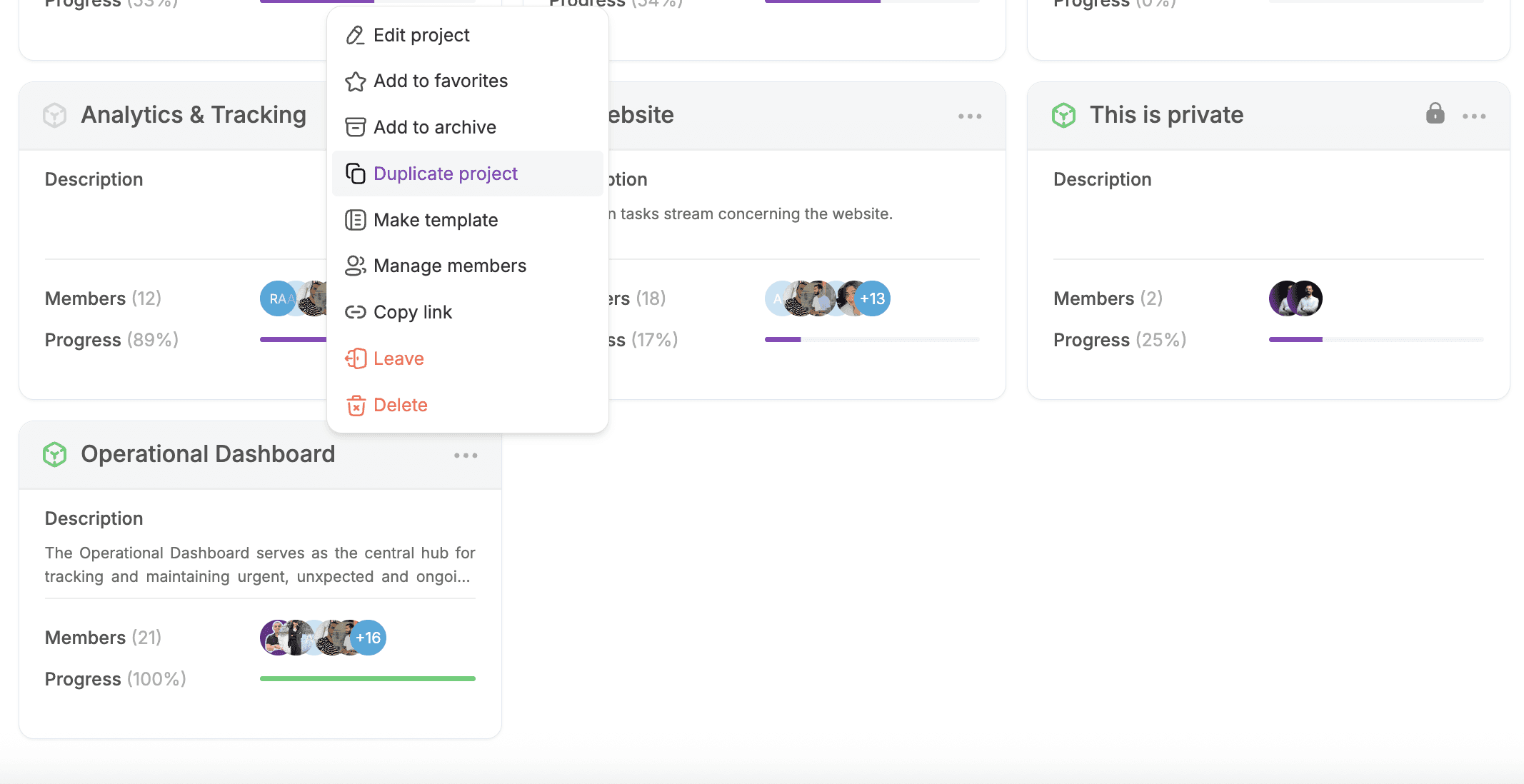Click the people icon beside Manage members
Screen dimensions: 1524x784
pos(355,266)
